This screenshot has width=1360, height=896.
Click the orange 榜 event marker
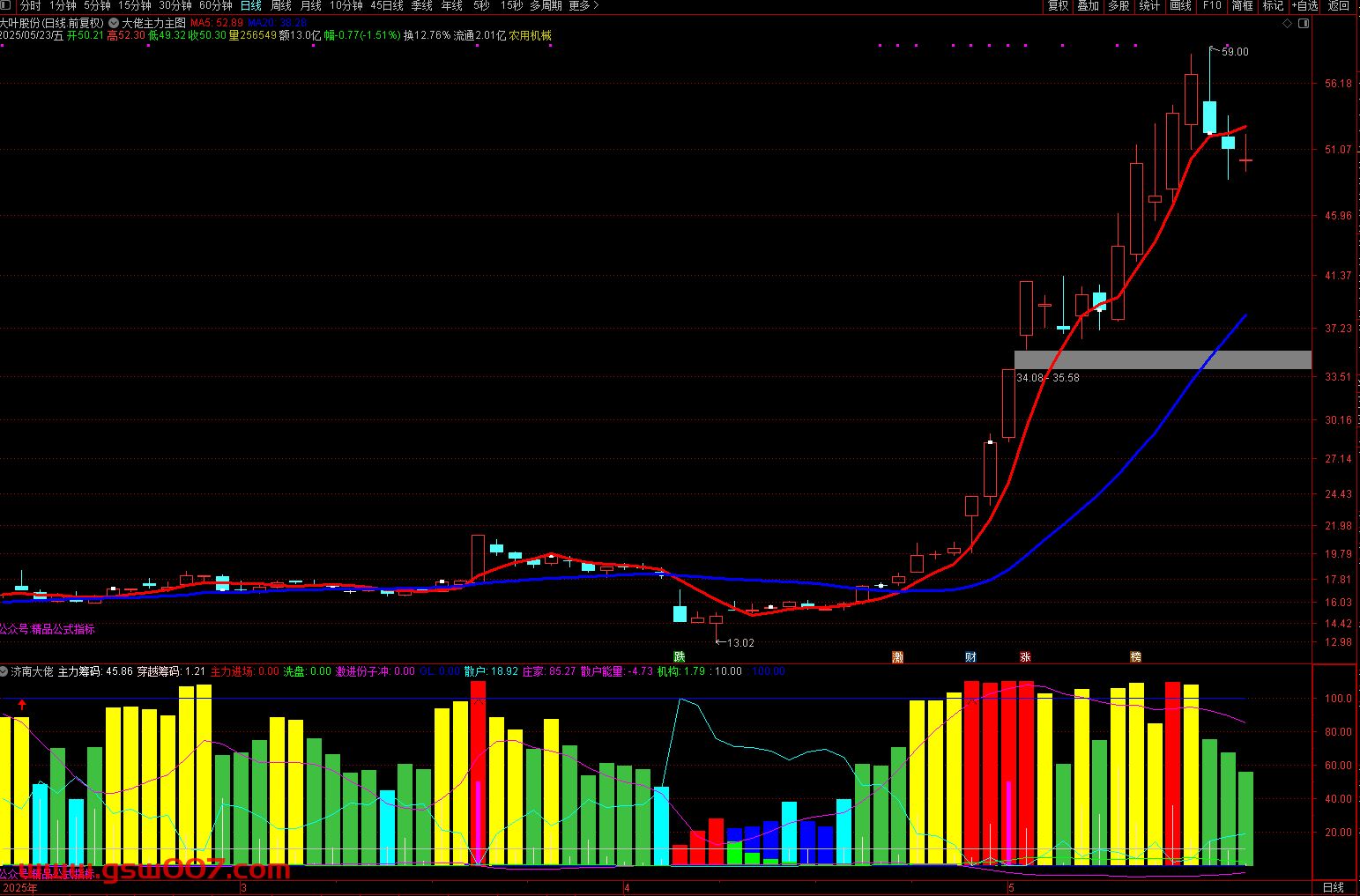pos(1136,657)
